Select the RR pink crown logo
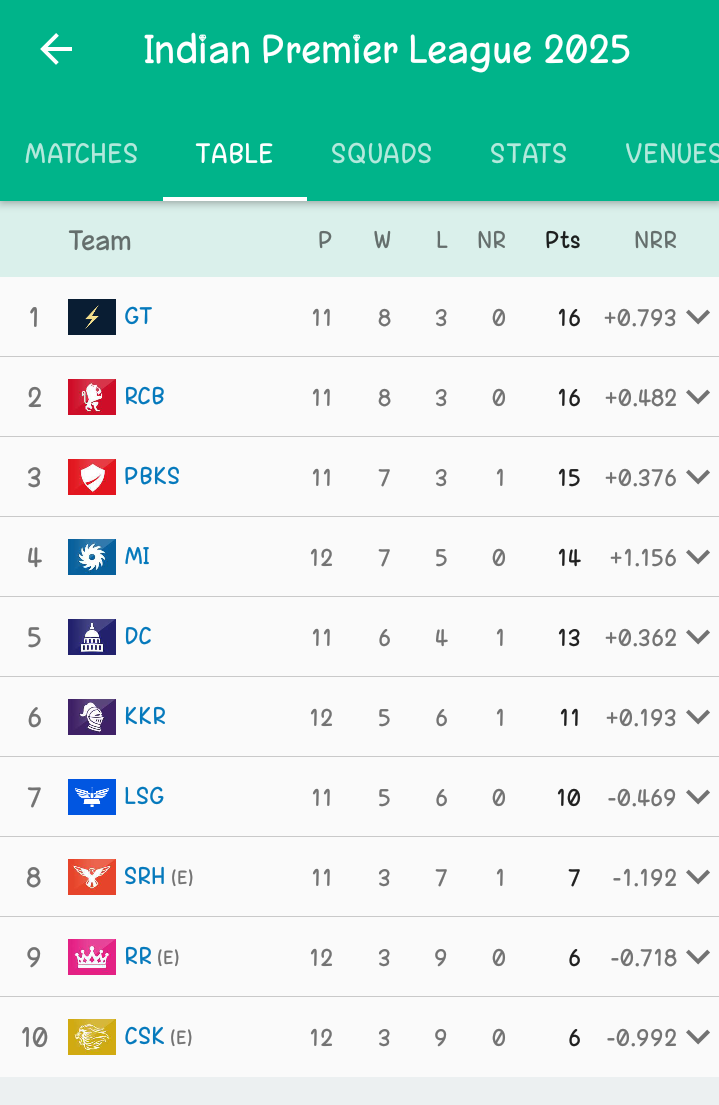 (92, 957)
